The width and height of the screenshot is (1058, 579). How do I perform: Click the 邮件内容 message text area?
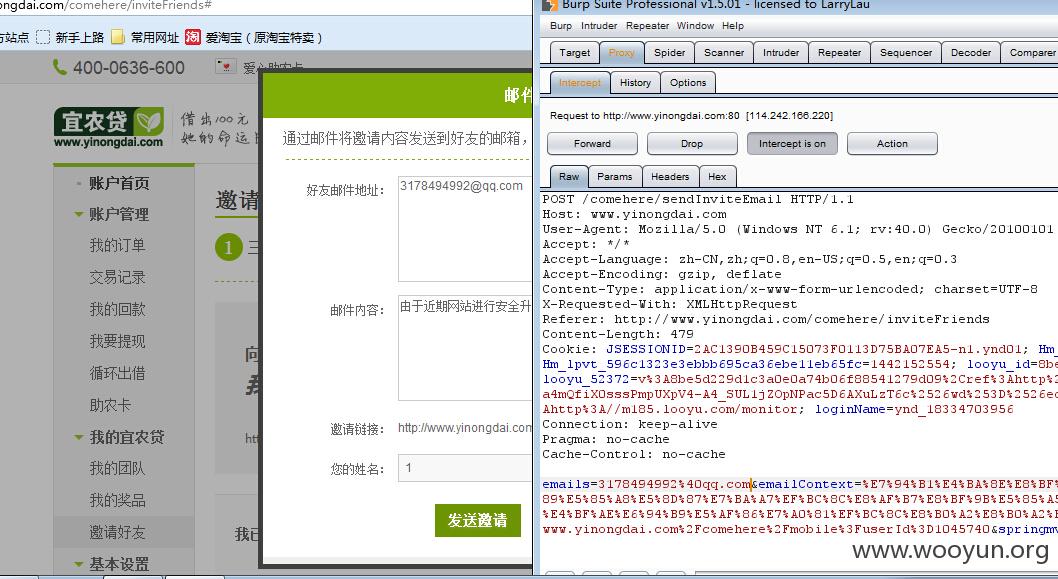point(465,348)
